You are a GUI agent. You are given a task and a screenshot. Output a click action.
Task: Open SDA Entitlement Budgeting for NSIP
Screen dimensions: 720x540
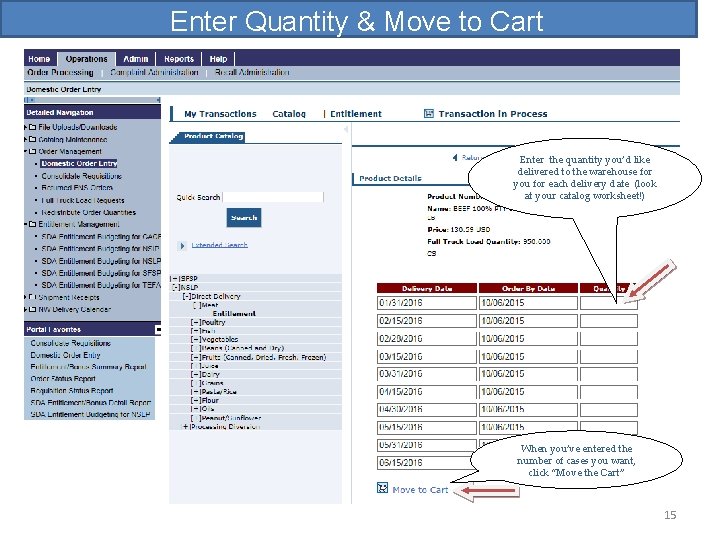(x=101, y=248)
